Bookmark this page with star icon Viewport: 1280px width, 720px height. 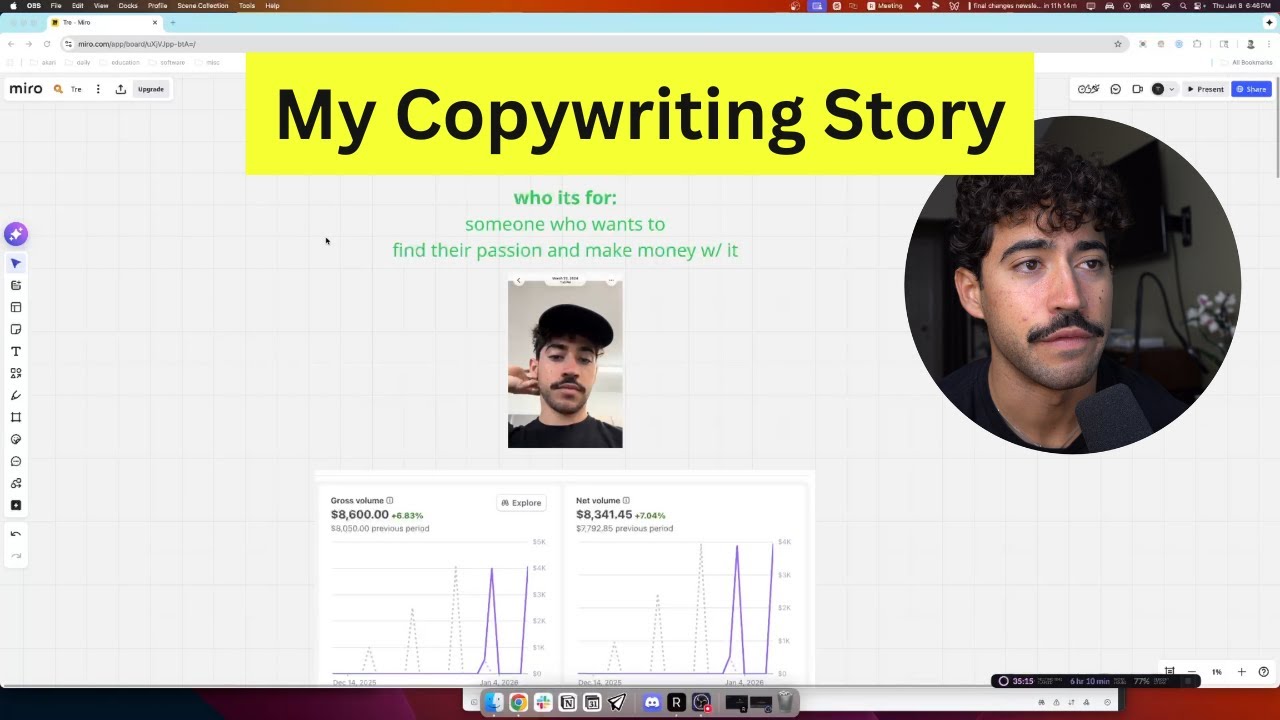tap(1117, 44)
